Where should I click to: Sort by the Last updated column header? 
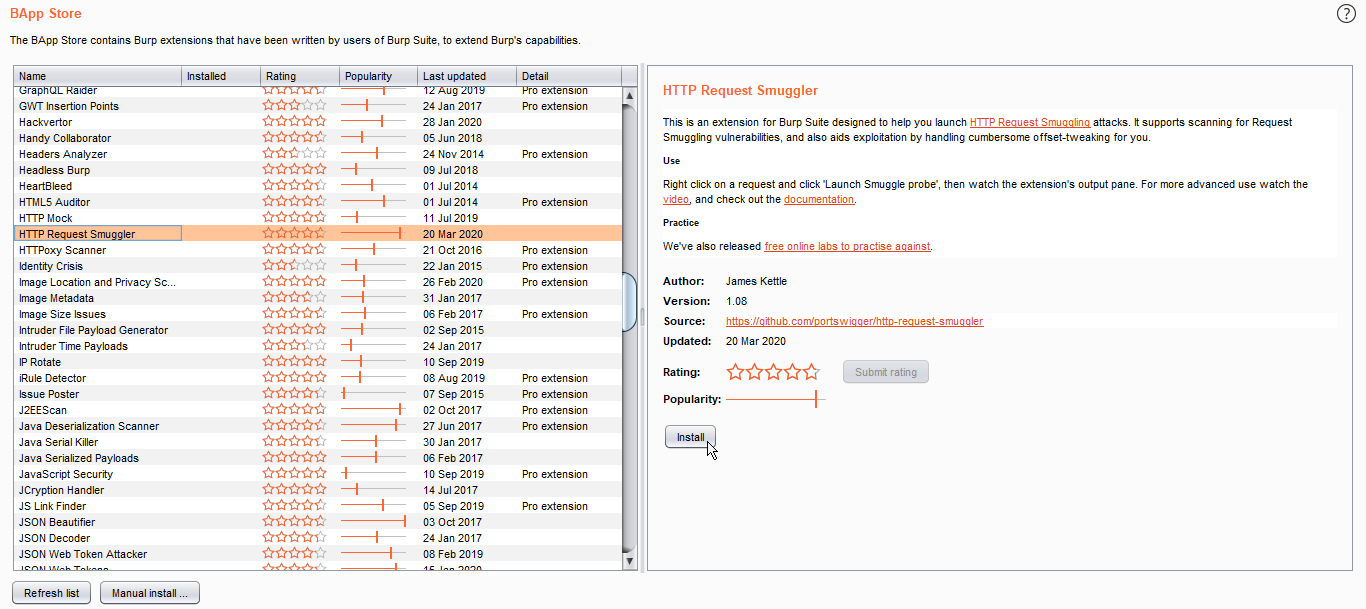click(x=467, y=76)
